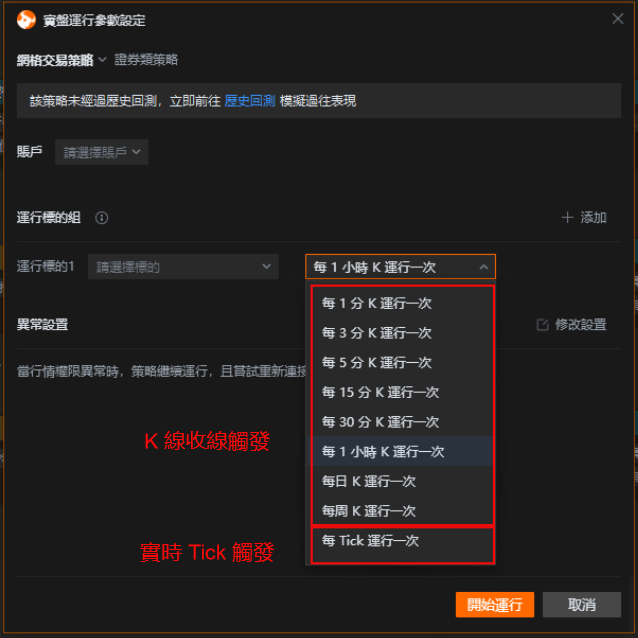Image resolution: width=638 pixels, height=638 pixels.
Task: Collapse the 每 1 小時 K 運行一次 frequency combo box
Action: pos(400,267)
